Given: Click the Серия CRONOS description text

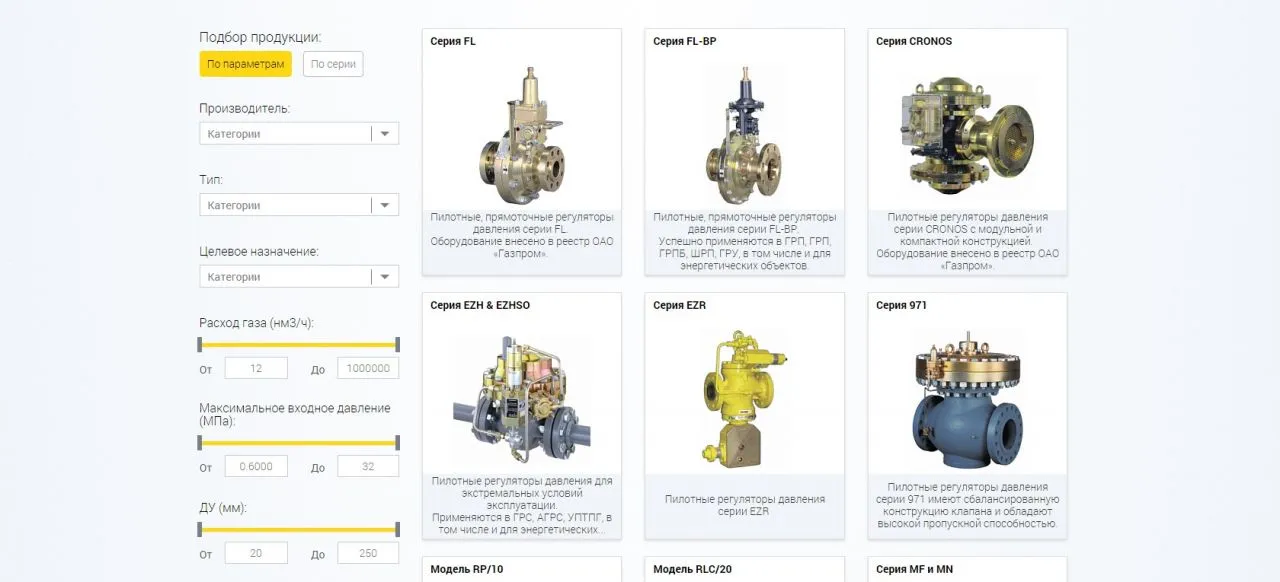Looking at the screenshot, I should (x=967, y=241).
